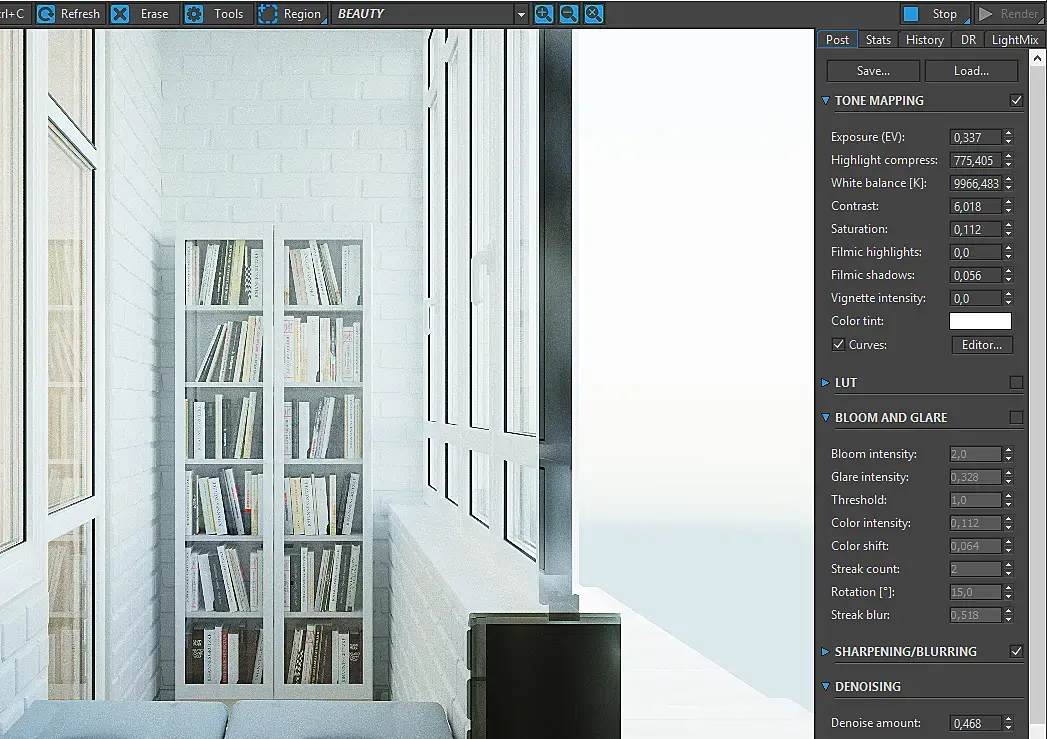
Task: Click the Stop button label
Action: (944, 14)
